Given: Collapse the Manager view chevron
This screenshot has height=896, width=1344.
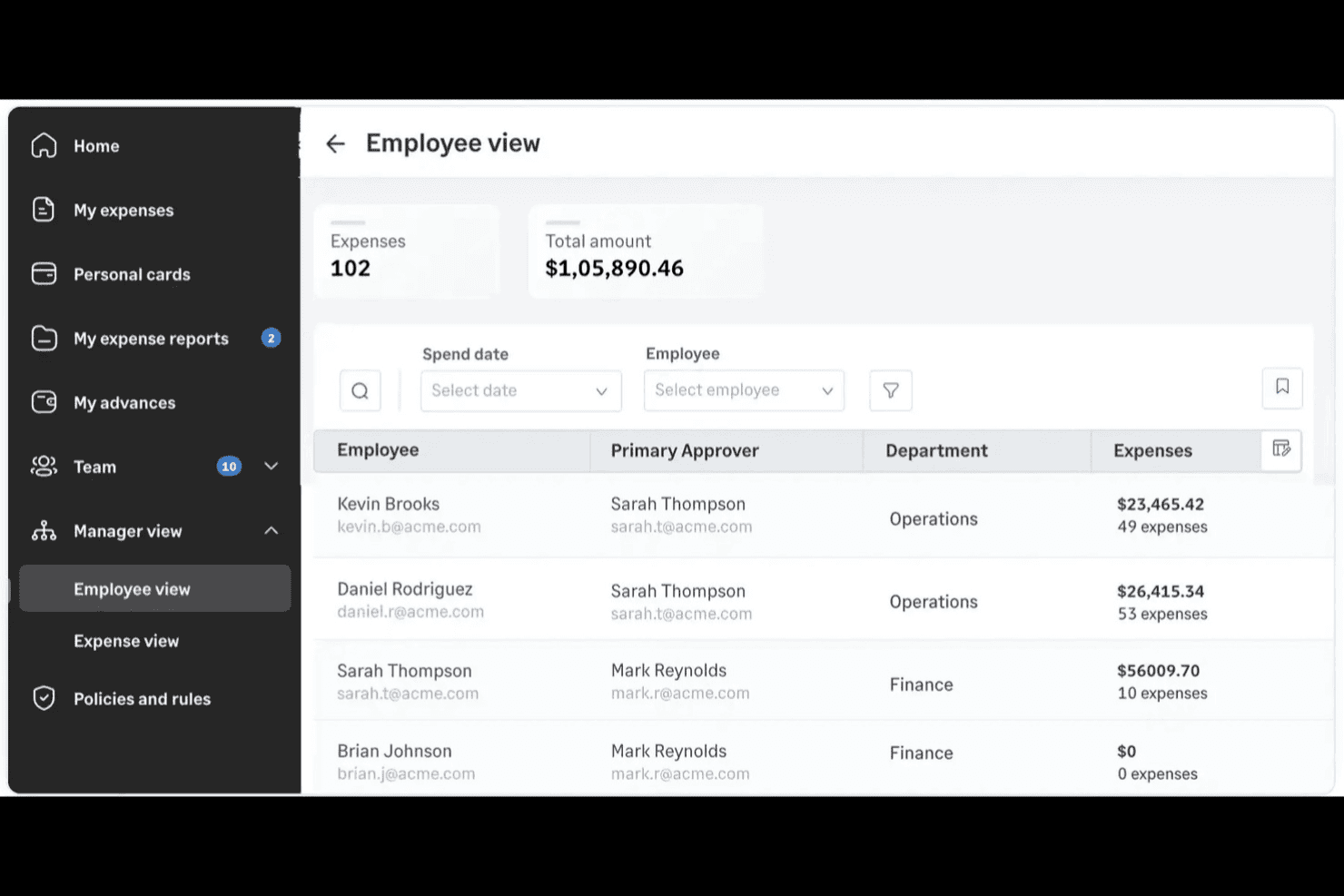Looking at the screenshot, I should coord(271,531).
